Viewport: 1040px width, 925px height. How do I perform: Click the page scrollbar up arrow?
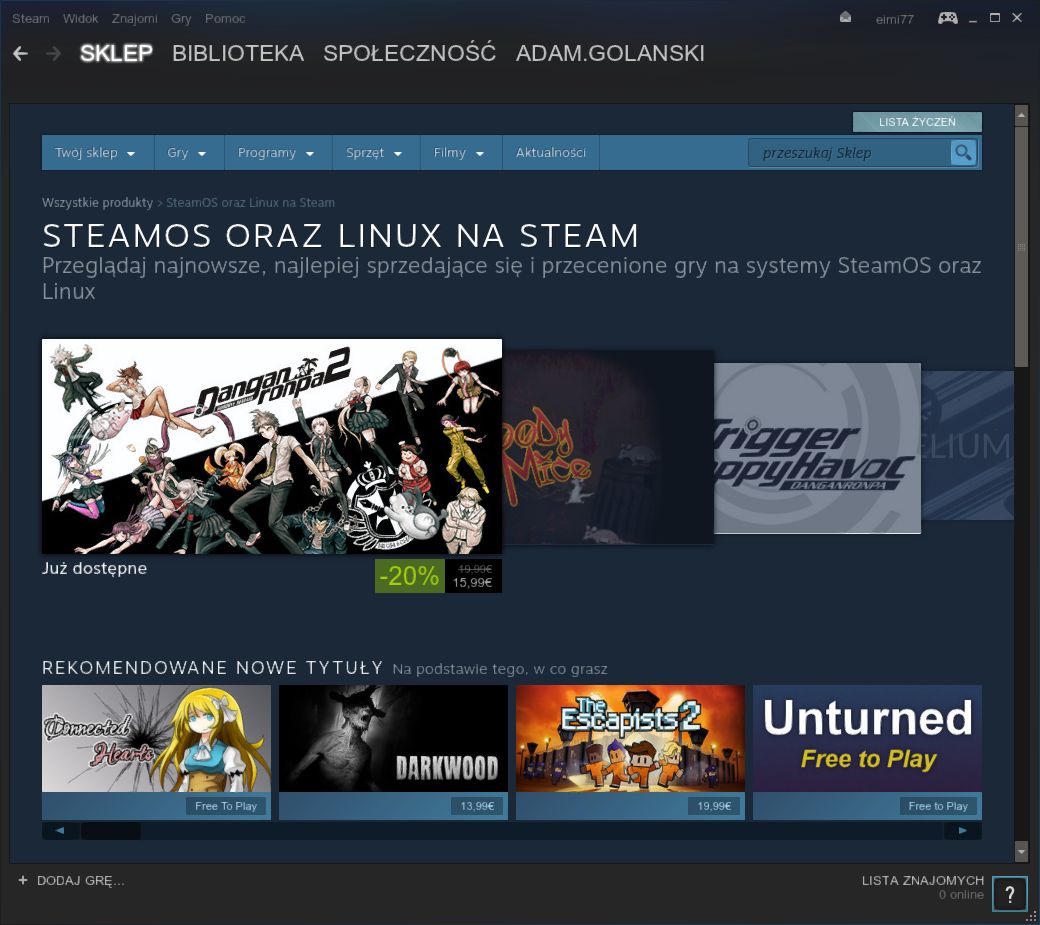coord(1021,115)
